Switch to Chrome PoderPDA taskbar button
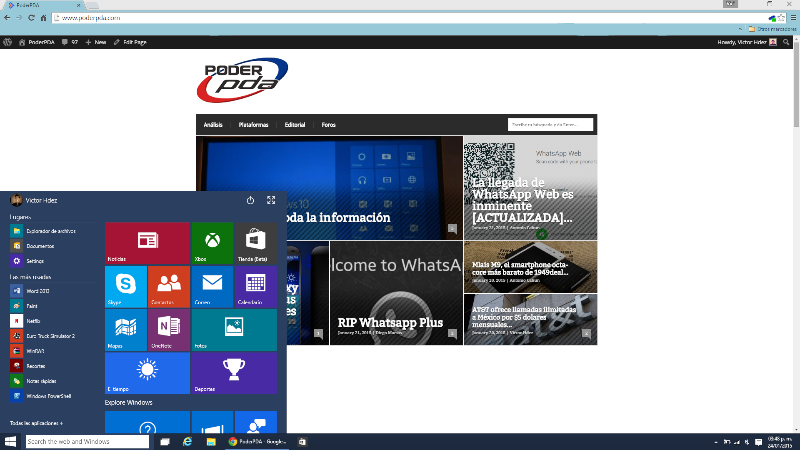 coord(257,442)
